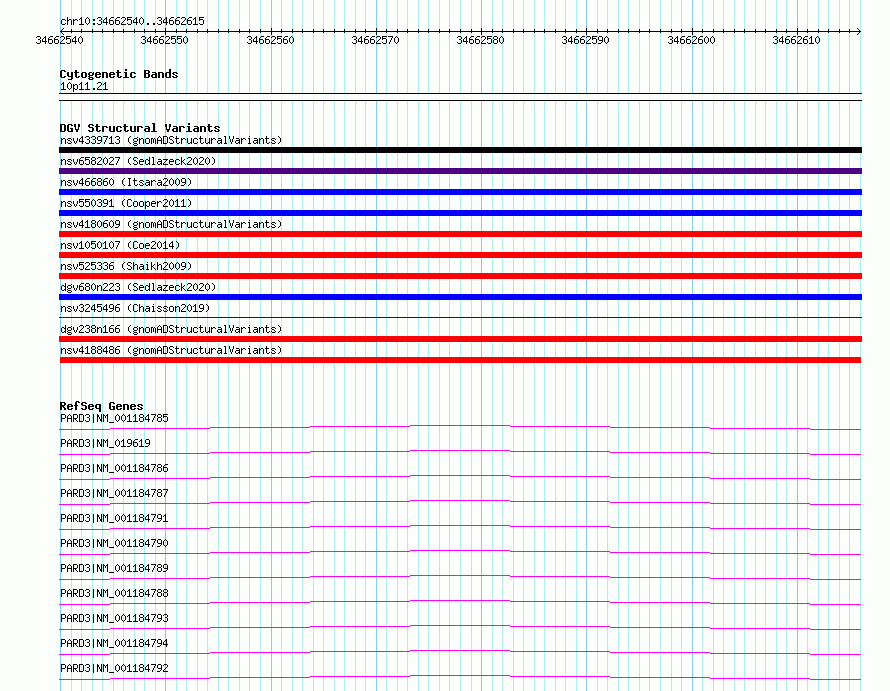Open variant nsv4188486 (gnomADStructuralVariants)

(x=171, y=350)
